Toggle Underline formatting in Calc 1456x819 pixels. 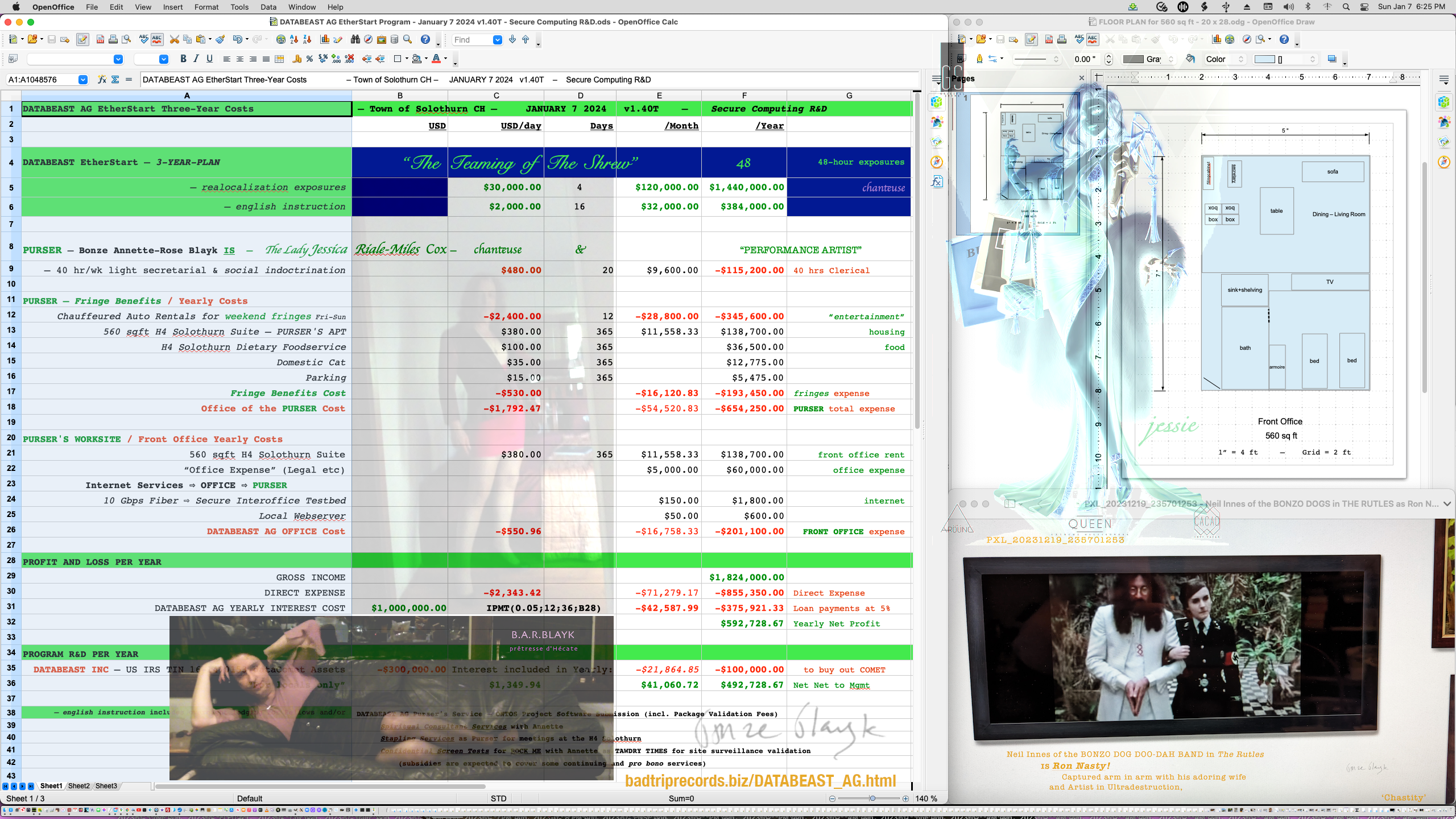[x=209, y=59]
